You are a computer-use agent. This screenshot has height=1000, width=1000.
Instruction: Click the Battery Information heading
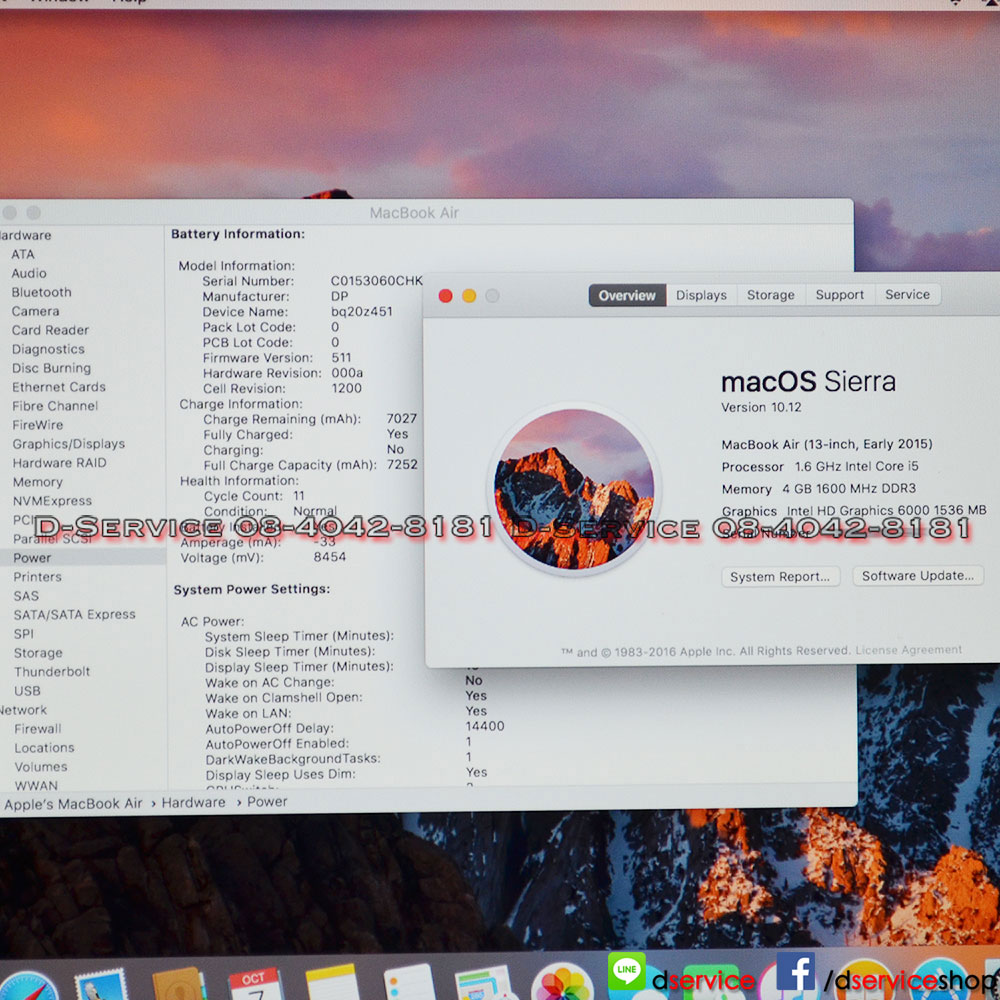point(238,234)
